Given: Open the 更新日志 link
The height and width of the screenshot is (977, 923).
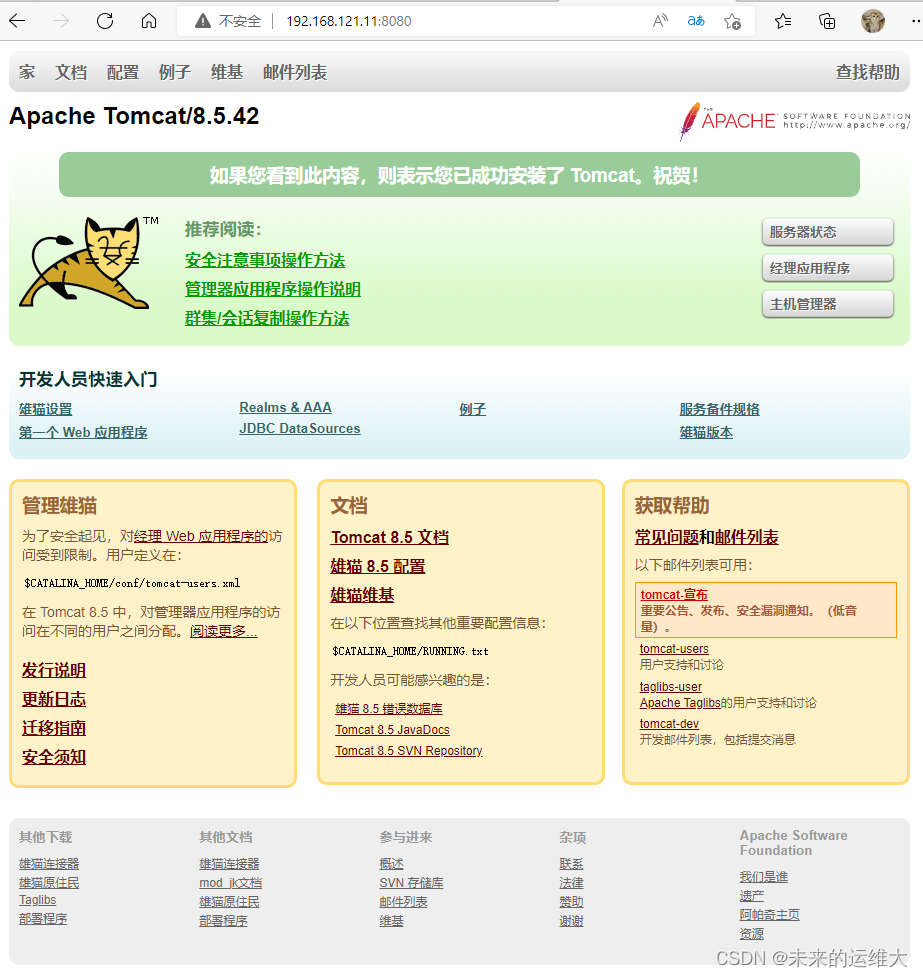Looking at the screenshot, I should click(54, 699).
